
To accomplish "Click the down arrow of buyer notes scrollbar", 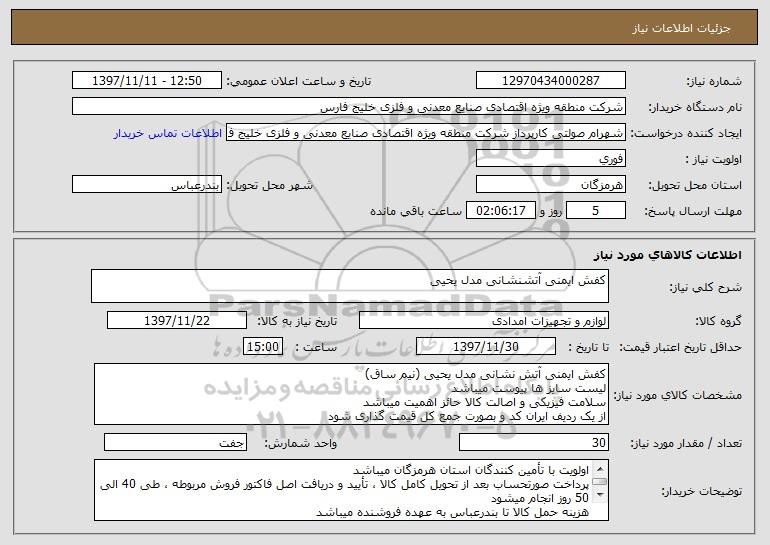I will (x=600, y=496).
